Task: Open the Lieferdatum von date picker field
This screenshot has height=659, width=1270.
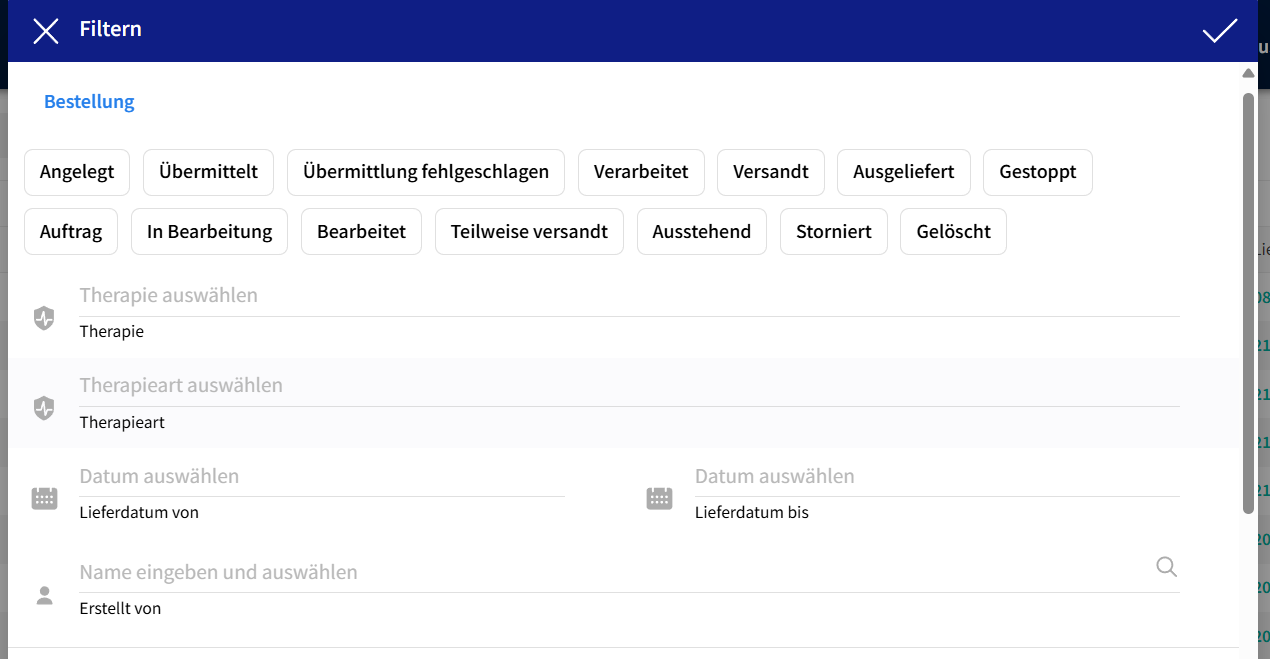Action: (322, 477)
